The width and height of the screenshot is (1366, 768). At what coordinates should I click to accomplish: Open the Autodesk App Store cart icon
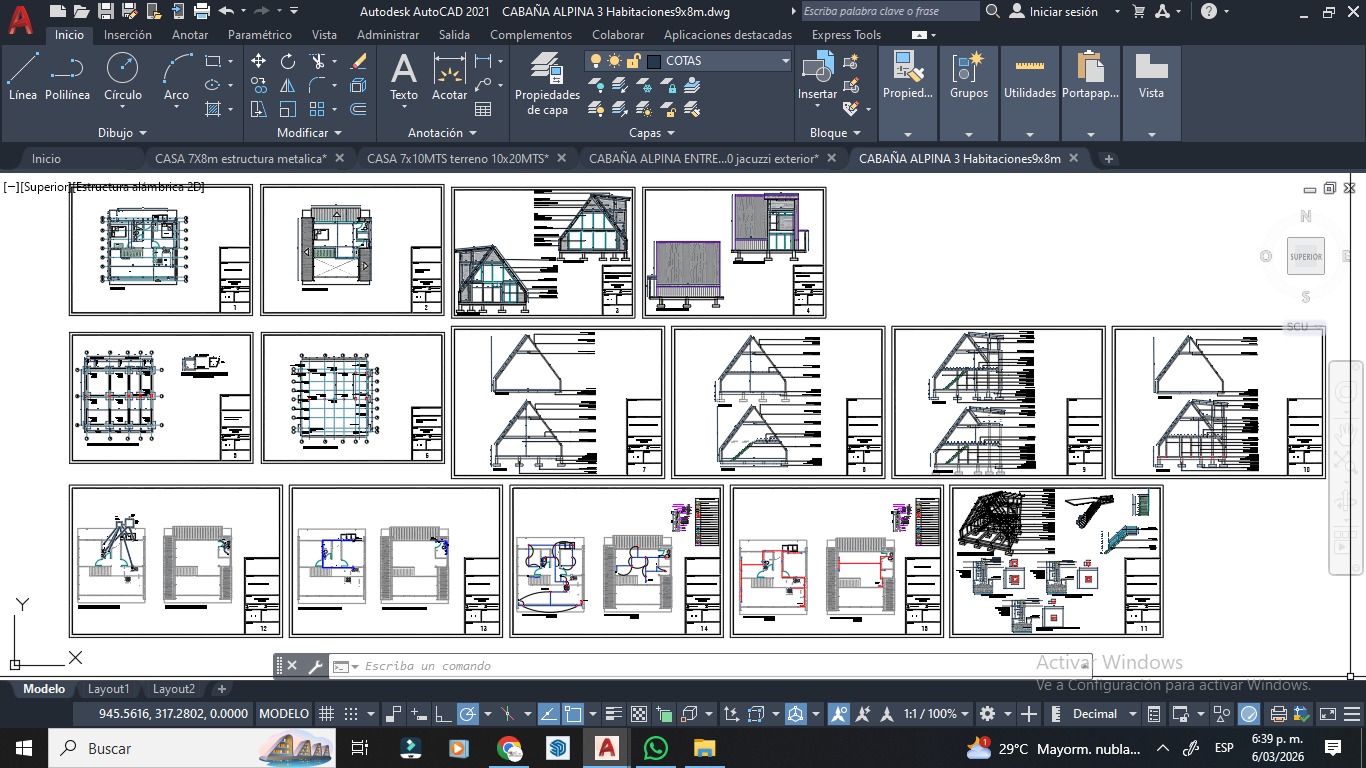pyautogui.click(x=1138, y=11)
